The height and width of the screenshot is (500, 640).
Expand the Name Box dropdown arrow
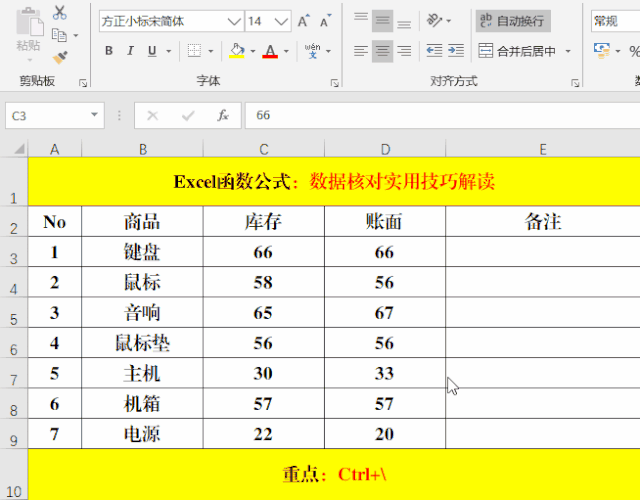coord(95,116)
